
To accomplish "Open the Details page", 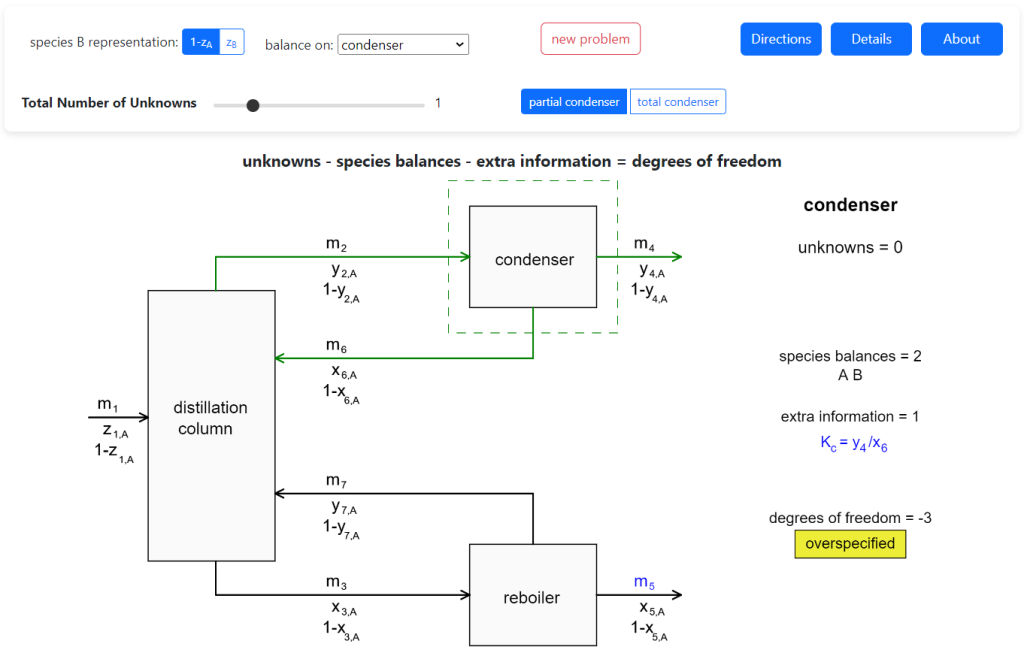I will click(x=871, y=39).
